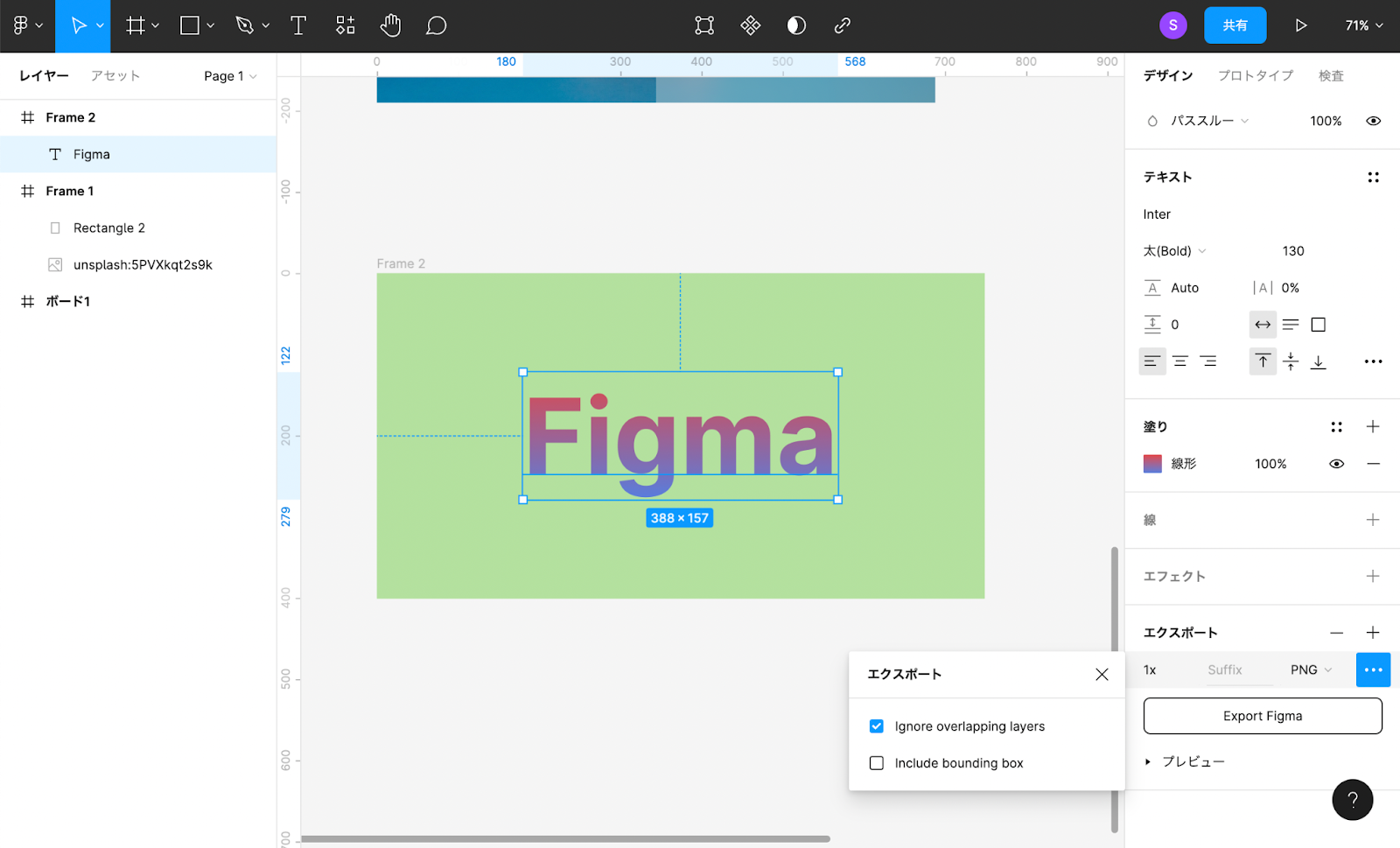Click the Export Figma button
1400x848 pixels.
[x=1262, y=715]
